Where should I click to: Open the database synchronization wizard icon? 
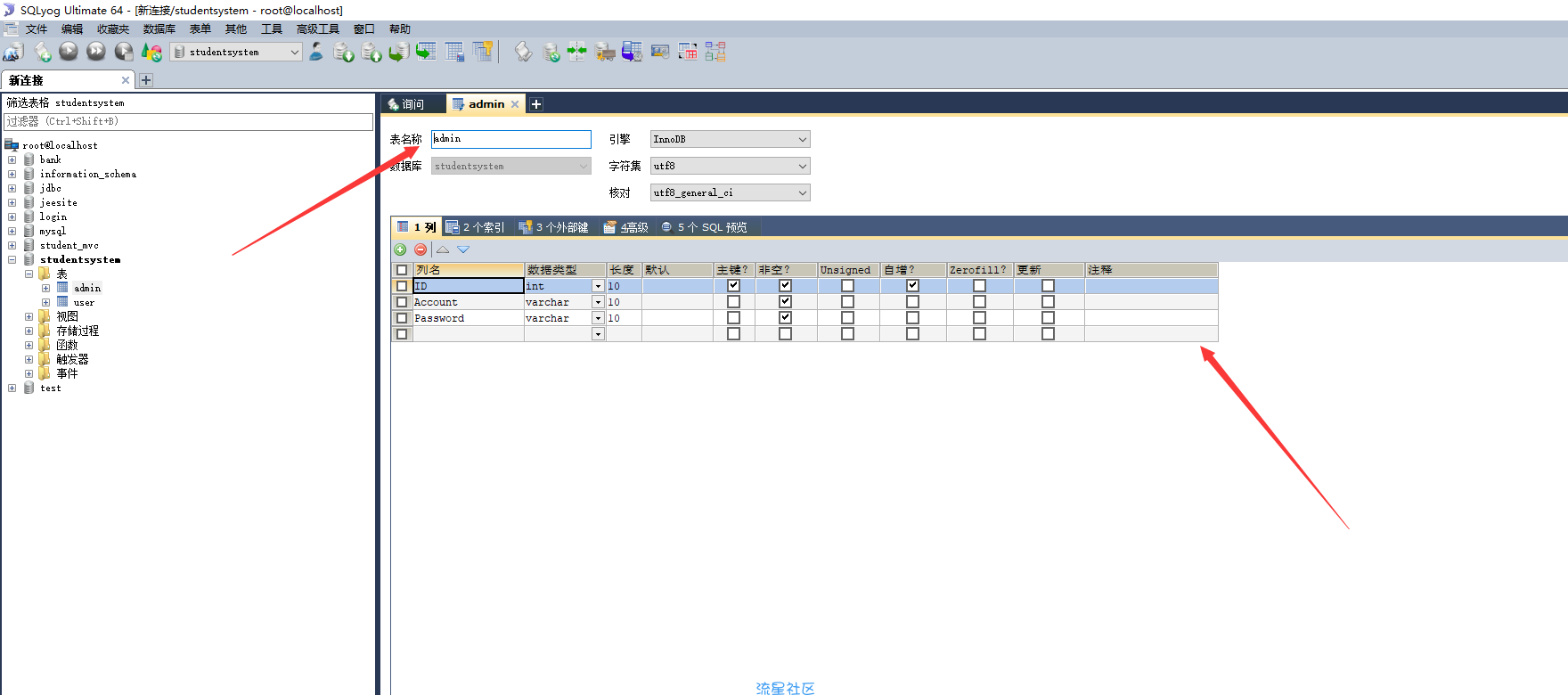click(551, 52)
